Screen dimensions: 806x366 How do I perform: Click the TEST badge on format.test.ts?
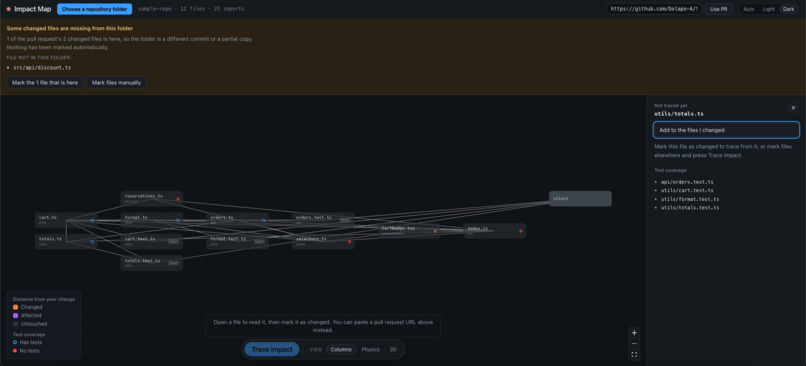pyautogui.click(x=260, y=242)
